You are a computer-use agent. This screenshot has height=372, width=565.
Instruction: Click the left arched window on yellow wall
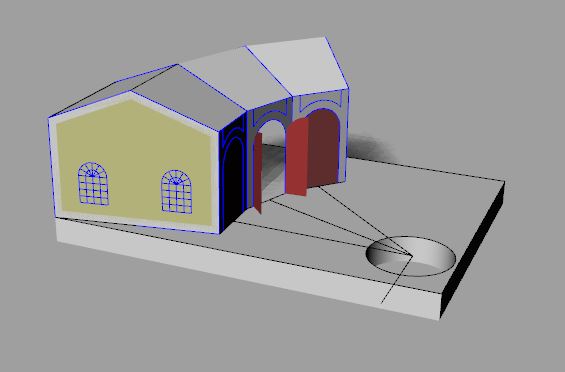click(x=93, y=184)
